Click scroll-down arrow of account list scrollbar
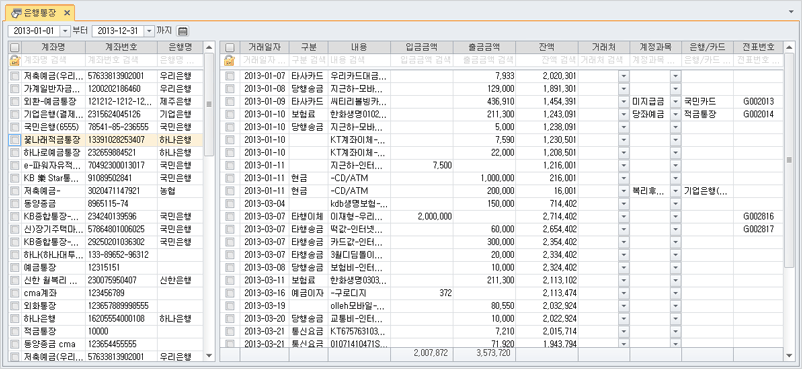Image resolution: width=802 pixels, height=369 pixels. 209,355
